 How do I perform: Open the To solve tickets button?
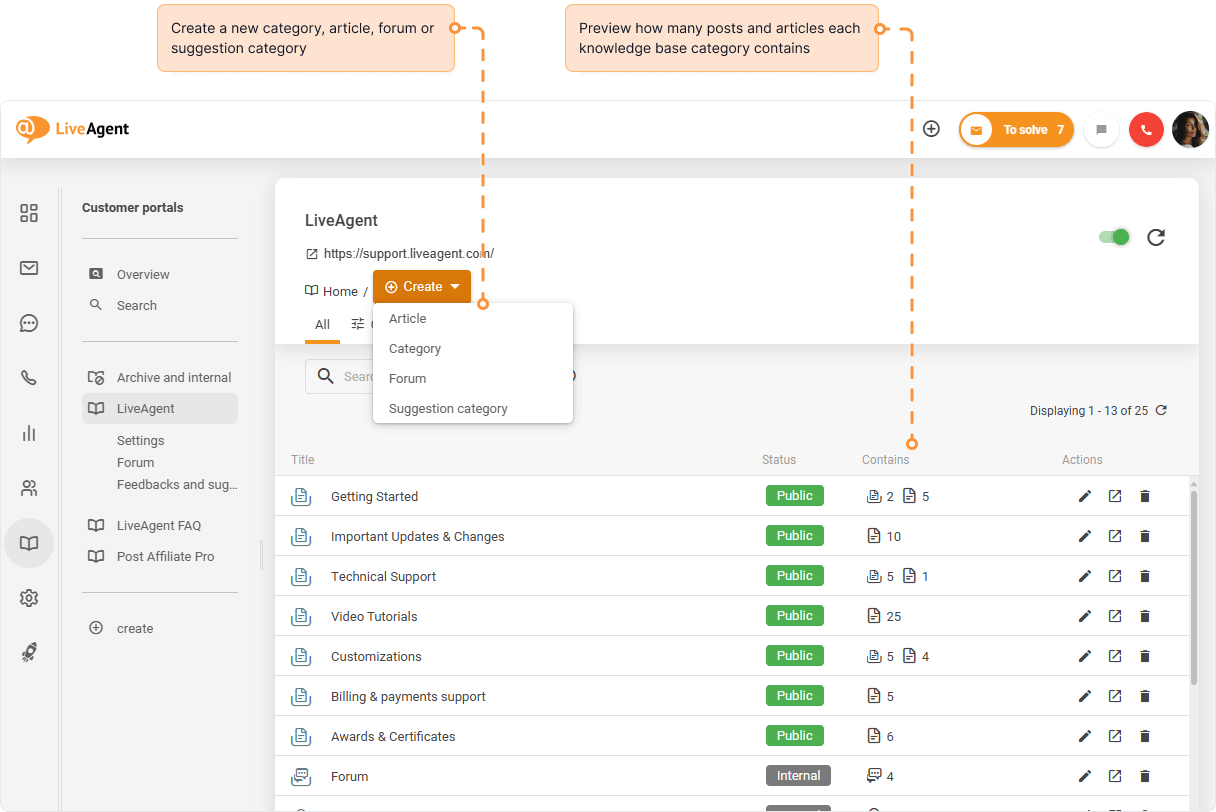pos(1016,130)
